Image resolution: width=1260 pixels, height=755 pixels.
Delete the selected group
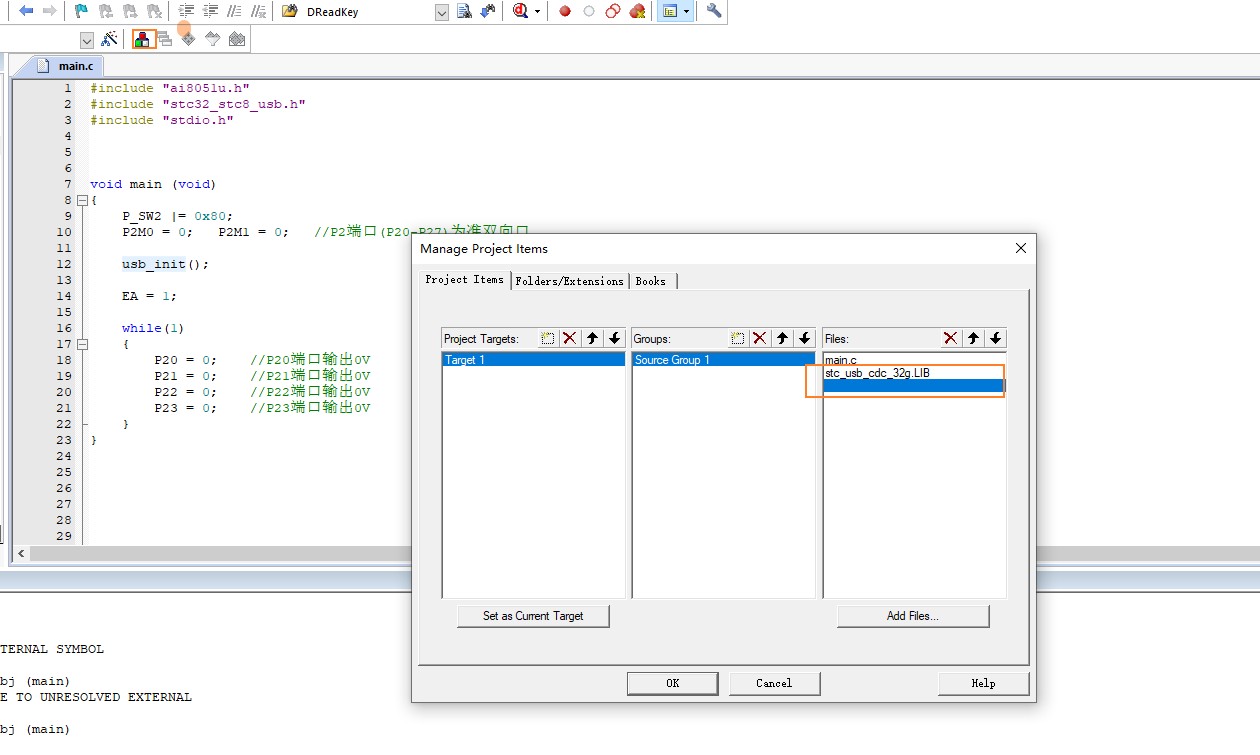[760, 338]
